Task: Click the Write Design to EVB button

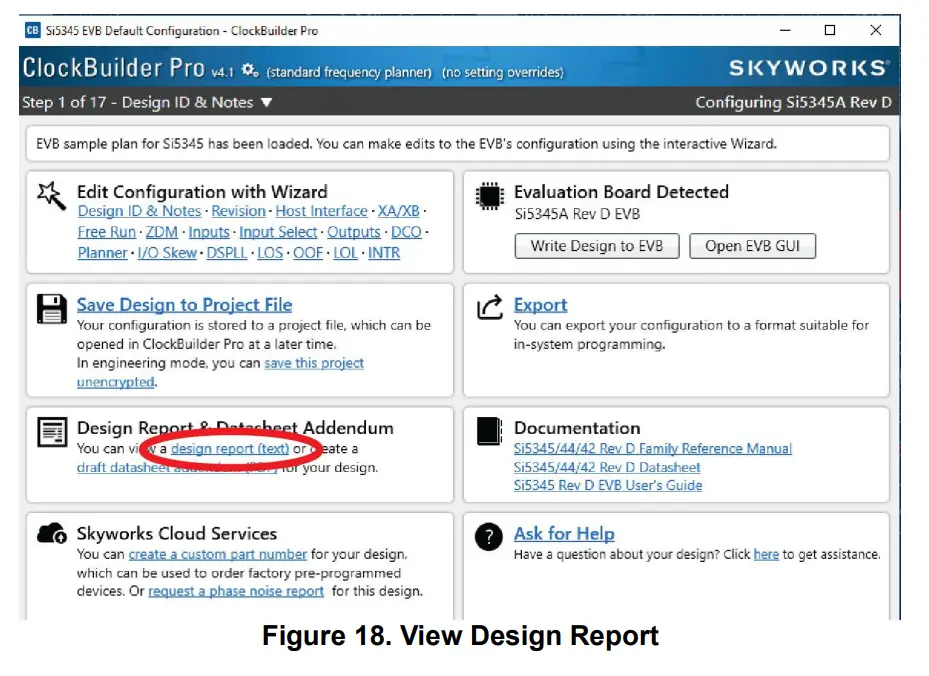Action: 596,246
